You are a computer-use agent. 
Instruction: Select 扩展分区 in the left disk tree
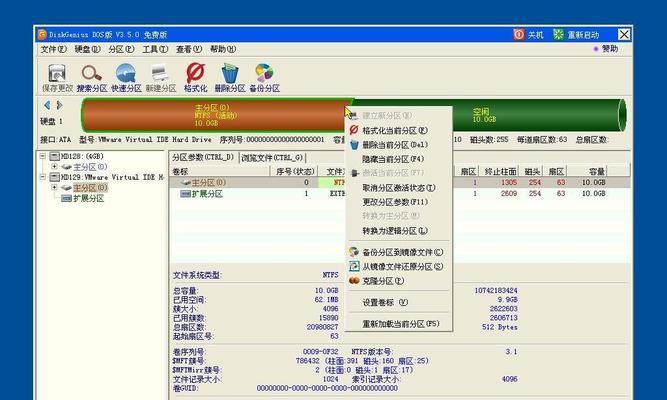tap(88, 198)
